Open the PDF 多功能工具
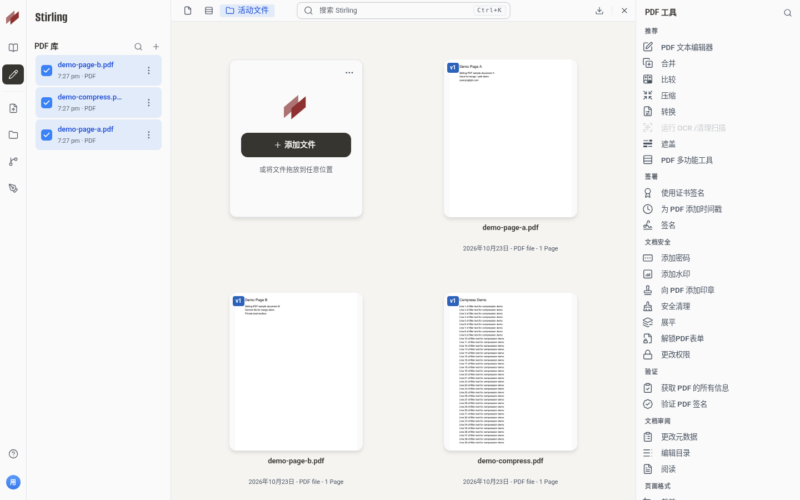This screenshot has width=800, height=500. pyautogui.click(x=686, y=160)
